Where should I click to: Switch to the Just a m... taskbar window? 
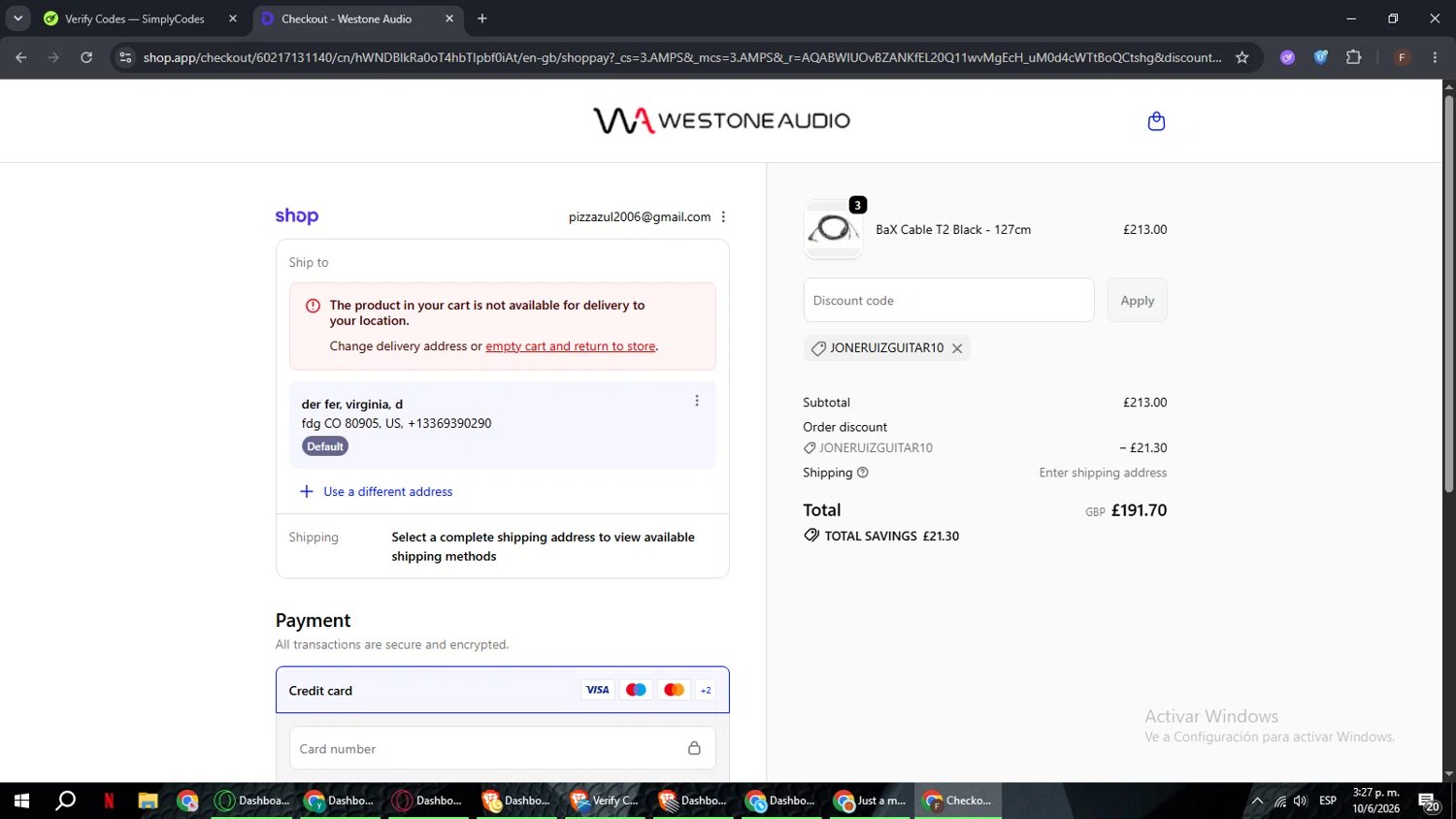click(869, 801)
